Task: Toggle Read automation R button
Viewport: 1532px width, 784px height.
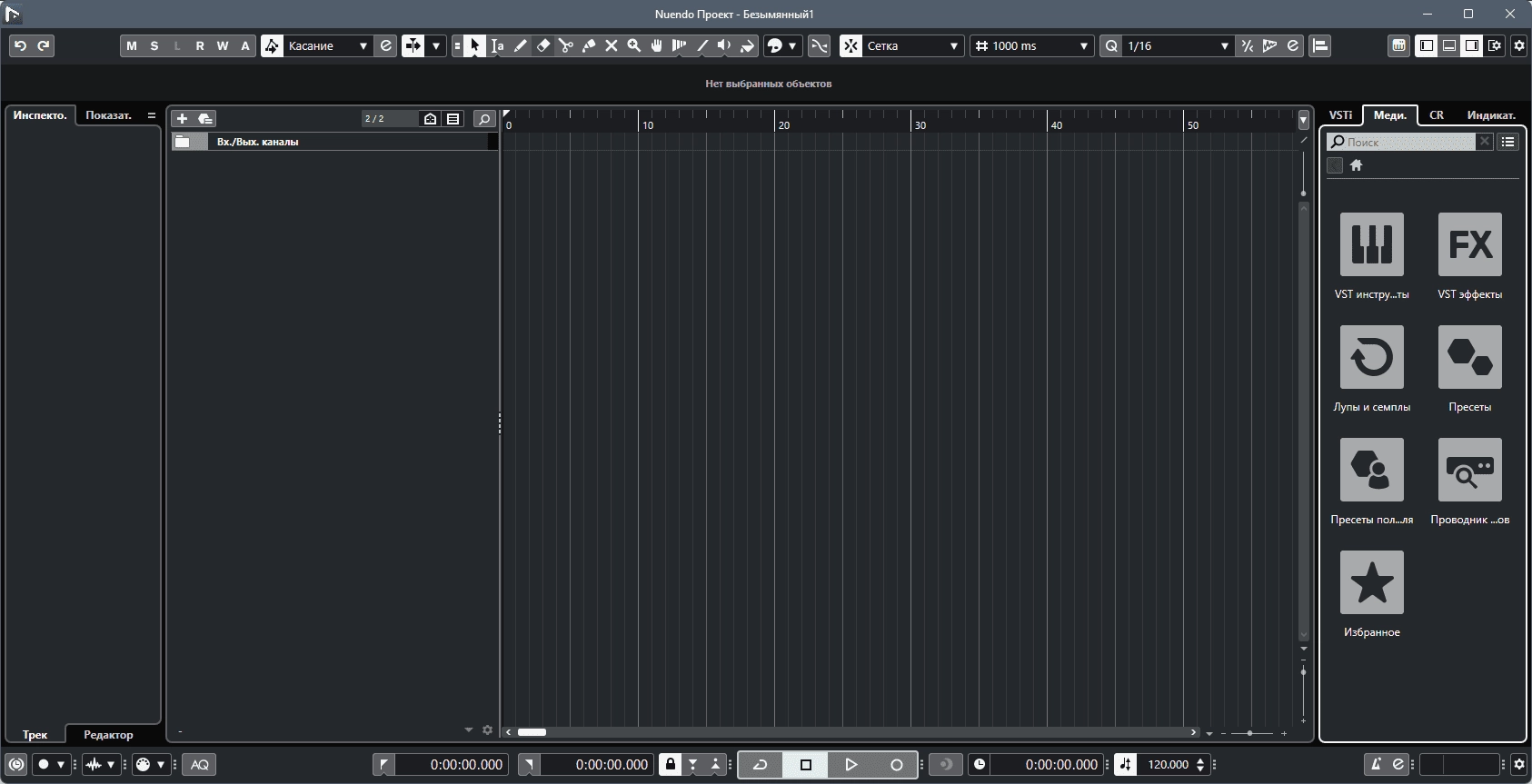Action: [200, 45]
